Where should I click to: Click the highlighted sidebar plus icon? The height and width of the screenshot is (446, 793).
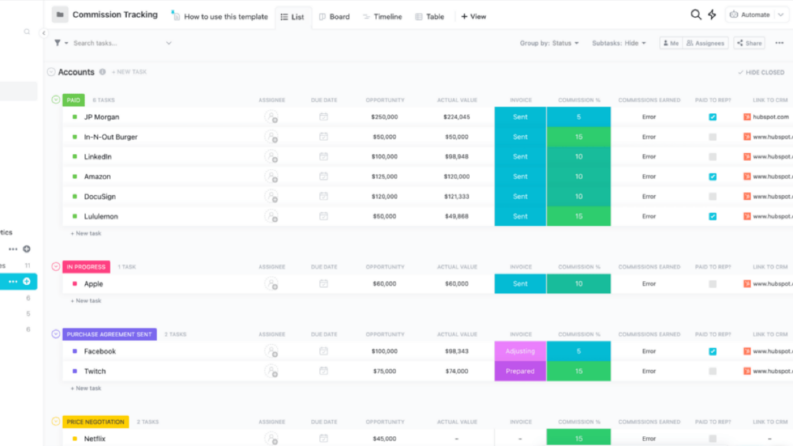click(27, 281)
